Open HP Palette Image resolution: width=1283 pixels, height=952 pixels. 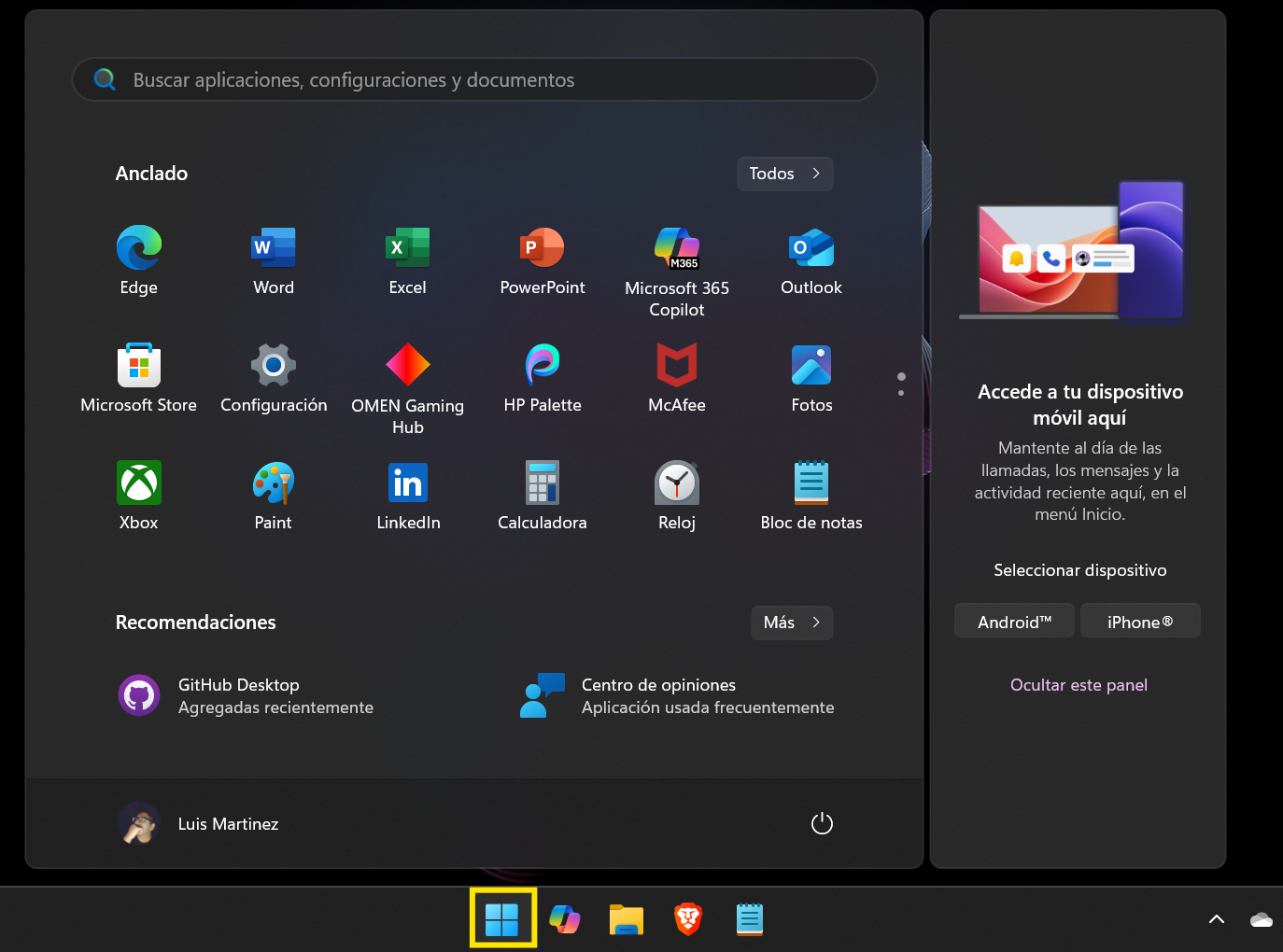coord(543,376)
